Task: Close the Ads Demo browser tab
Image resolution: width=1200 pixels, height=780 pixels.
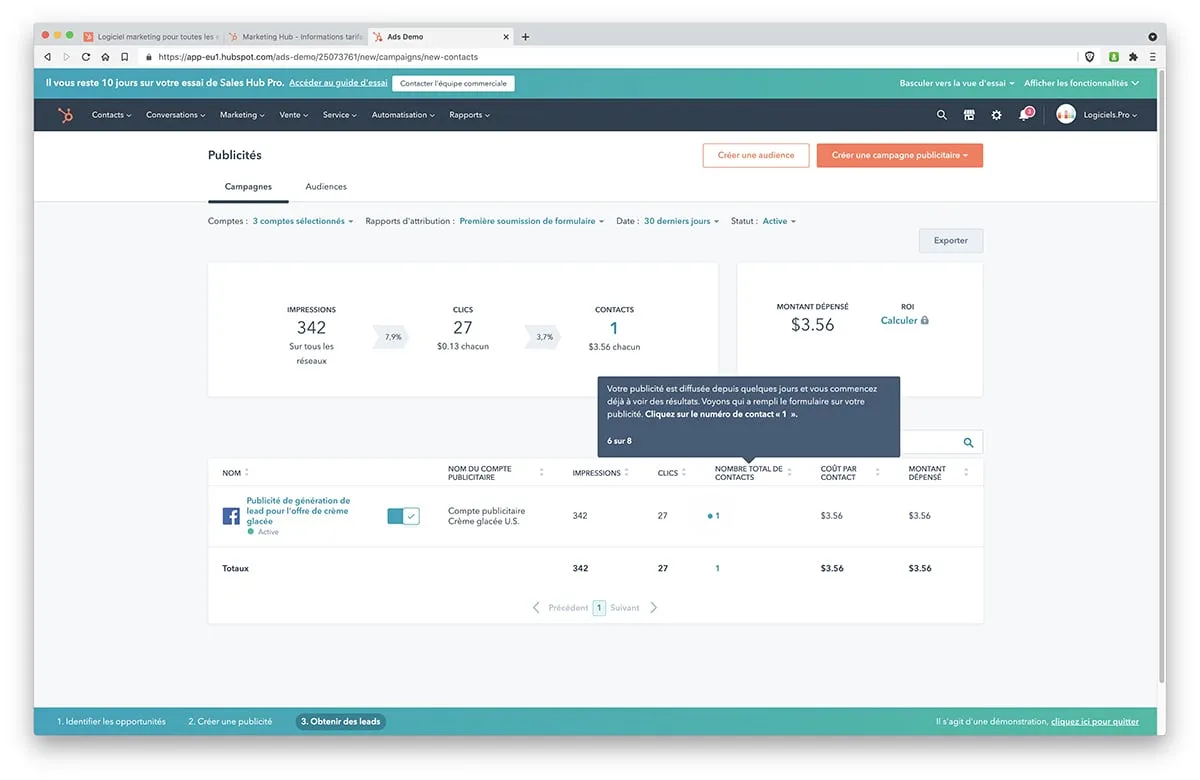Action: coord(506,37)
